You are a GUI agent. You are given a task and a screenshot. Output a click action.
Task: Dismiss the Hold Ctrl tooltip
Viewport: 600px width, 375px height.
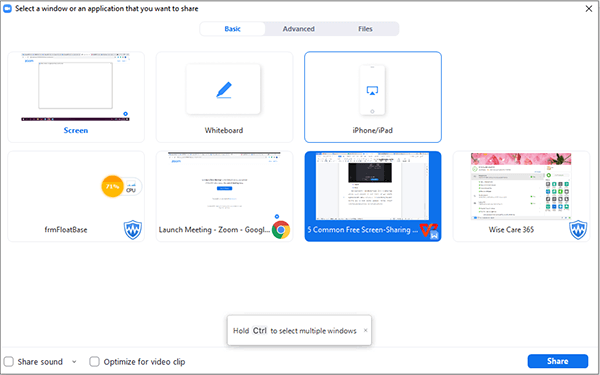[365, 330]
